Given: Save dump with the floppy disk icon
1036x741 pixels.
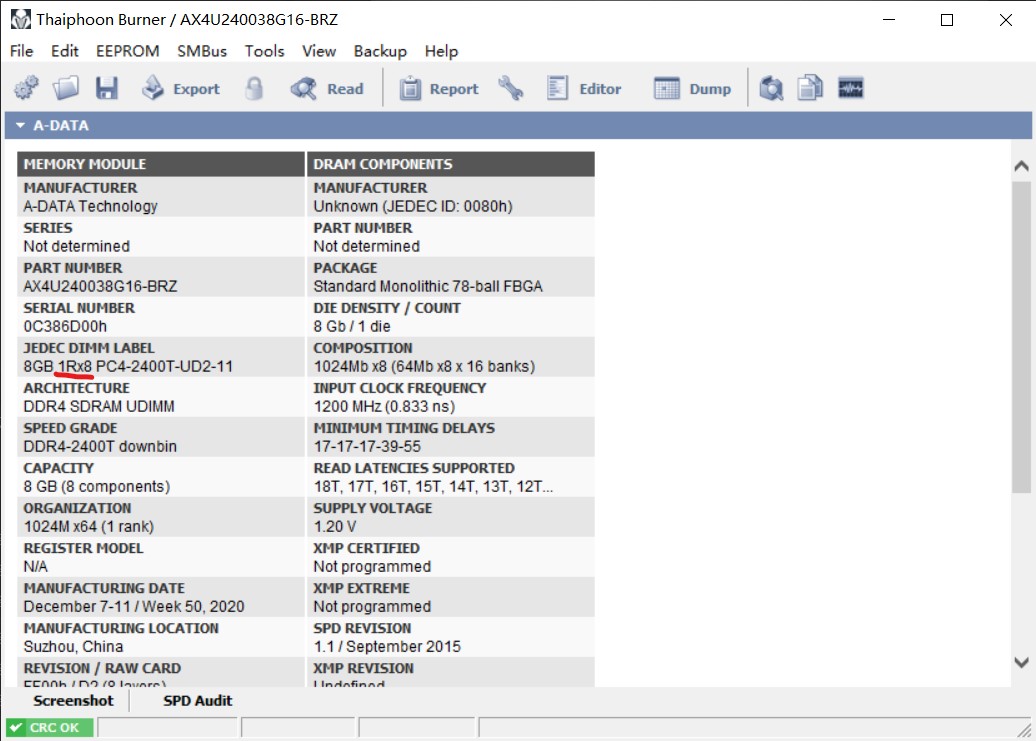Looking at the screenshot, I should coord(106,88).
